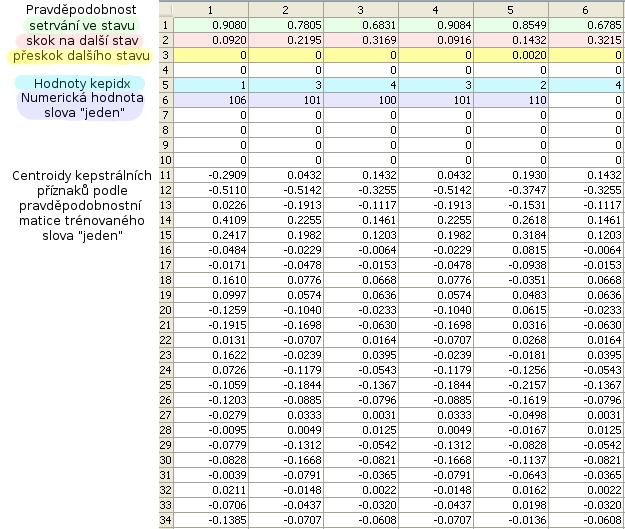Click the cell containing -0.1915
The width and height of the screenshot is (625, 529).
(211, 325)
